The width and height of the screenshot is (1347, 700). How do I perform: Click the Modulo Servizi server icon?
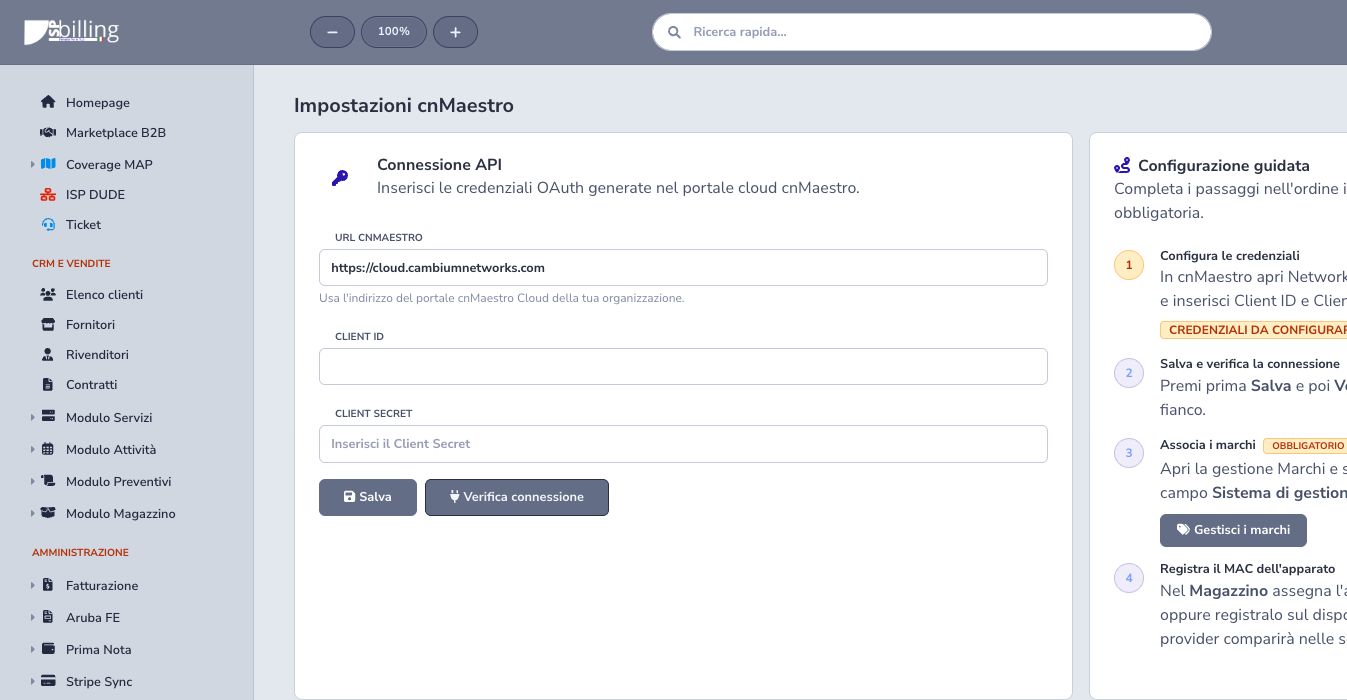pos(48,416)
